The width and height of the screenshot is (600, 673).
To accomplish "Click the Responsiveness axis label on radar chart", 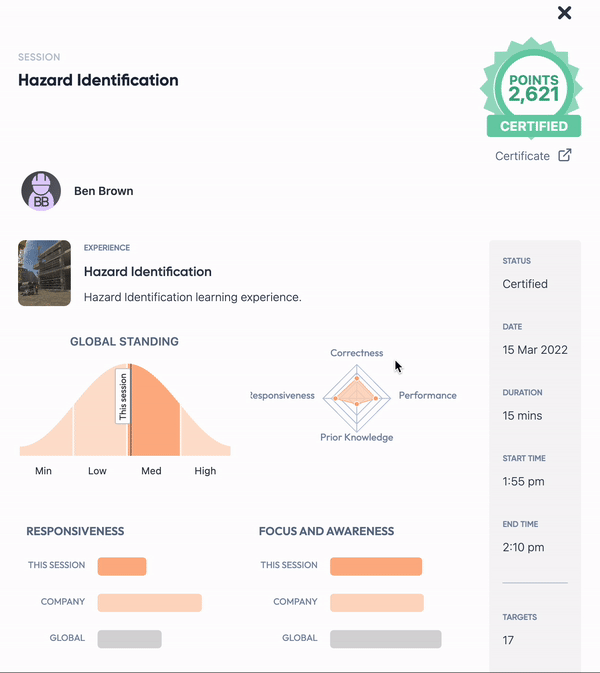I will click(x=282, y=395).
